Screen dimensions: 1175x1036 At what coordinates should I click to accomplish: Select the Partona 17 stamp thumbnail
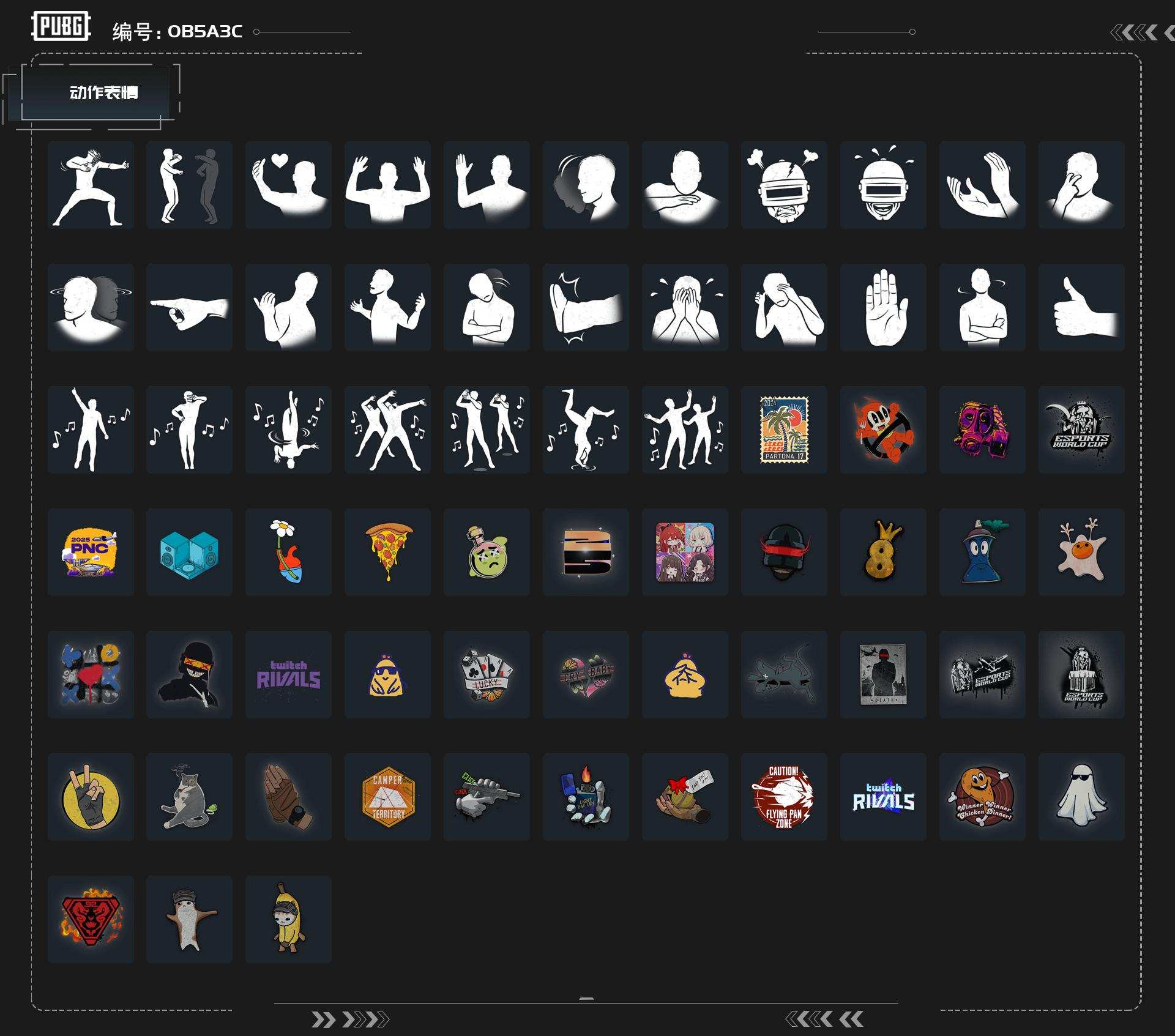coord(784,429)
